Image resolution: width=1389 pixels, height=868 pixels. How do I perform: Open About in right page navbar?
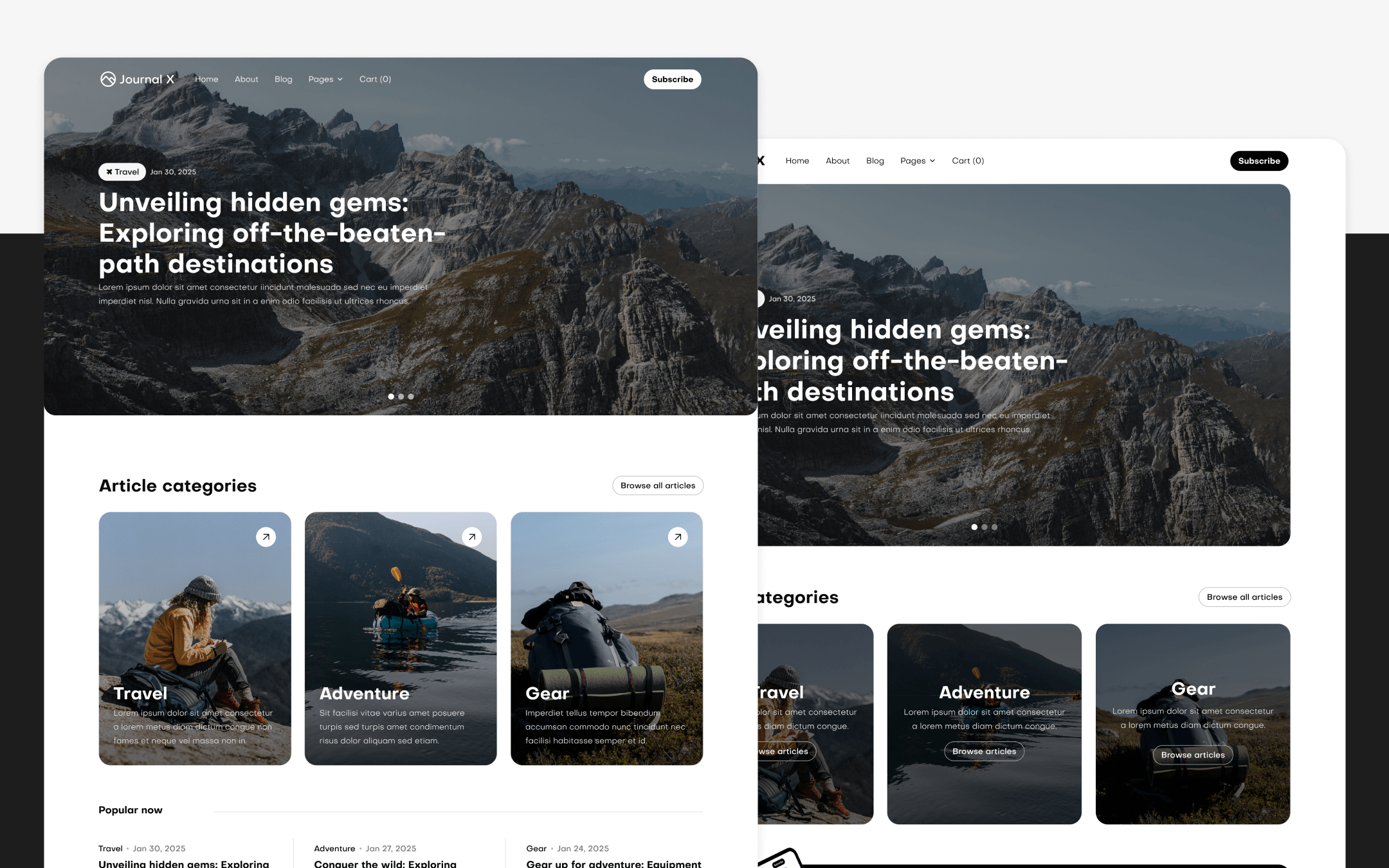tap(838, 161)
